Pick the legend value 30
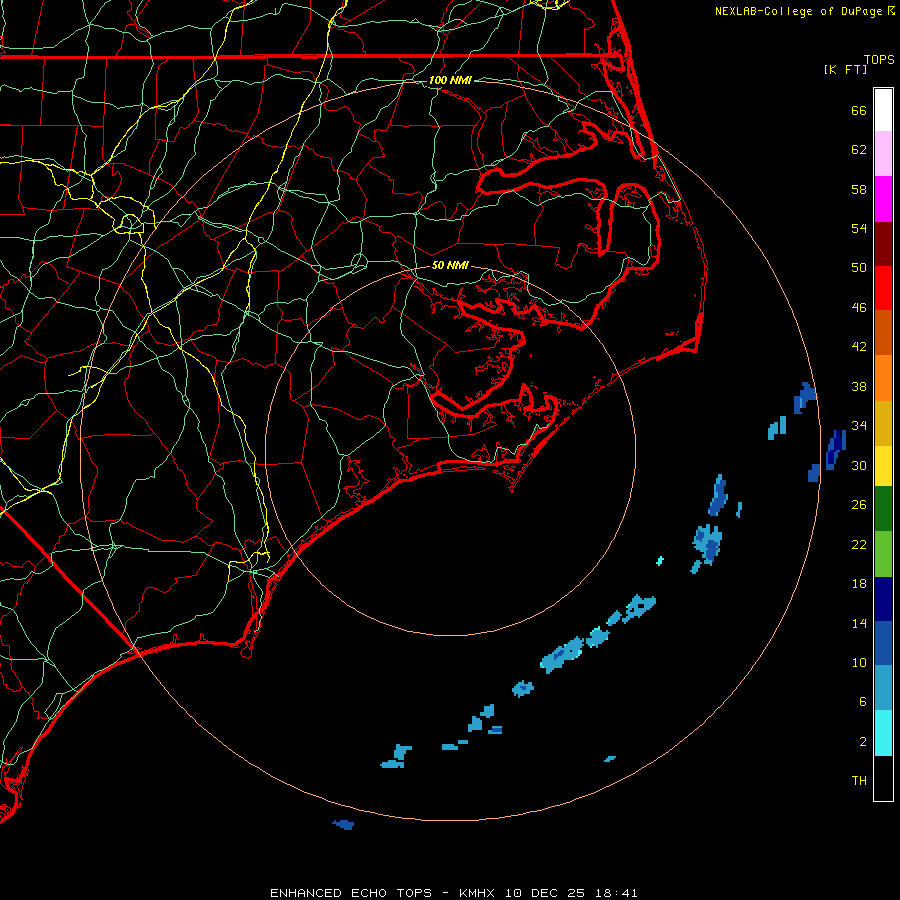Image resolution: width=900 pixels, height=900 pixels. click(859, 465)
